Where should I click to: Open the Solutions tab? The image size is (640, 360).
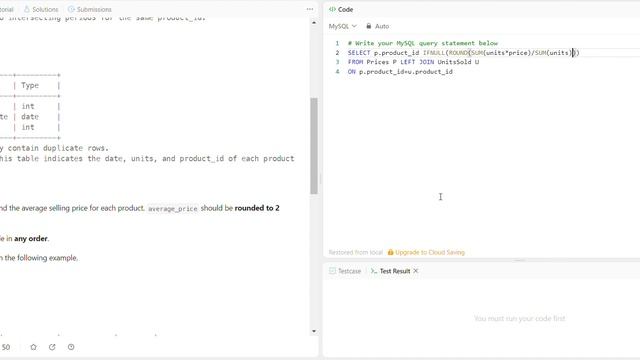pyautogui.click(x=41, y=9)
